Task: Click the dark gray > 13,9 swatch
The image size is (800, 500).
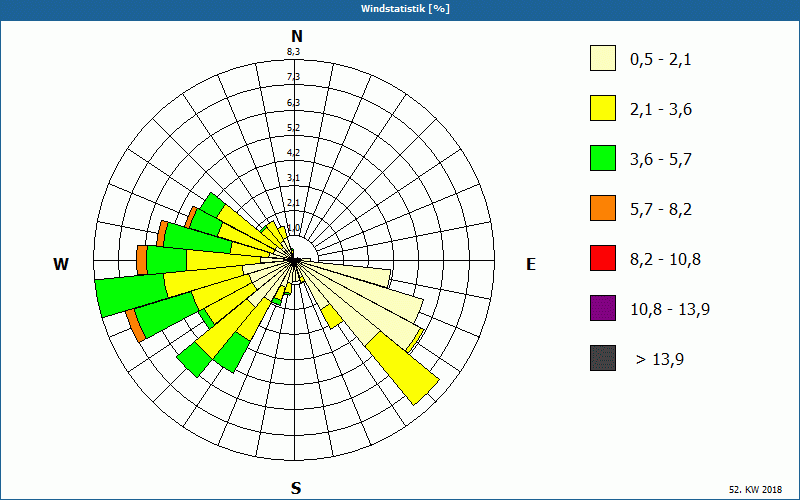Action: [x=603, y=358]
